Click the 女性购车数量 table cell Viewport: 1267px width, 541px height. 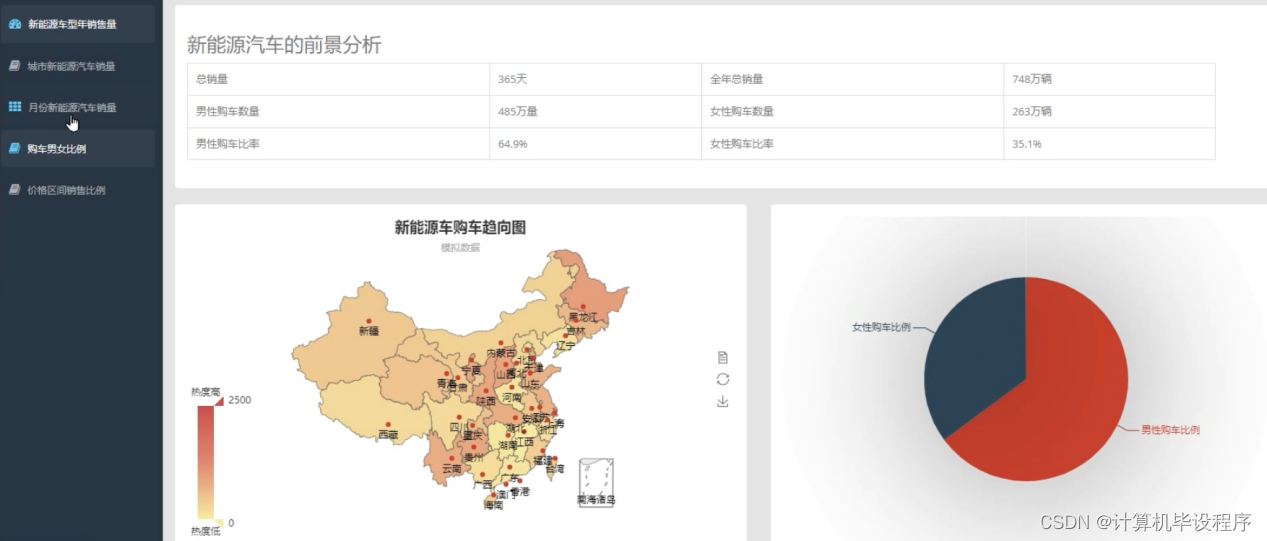click(852, 111)
